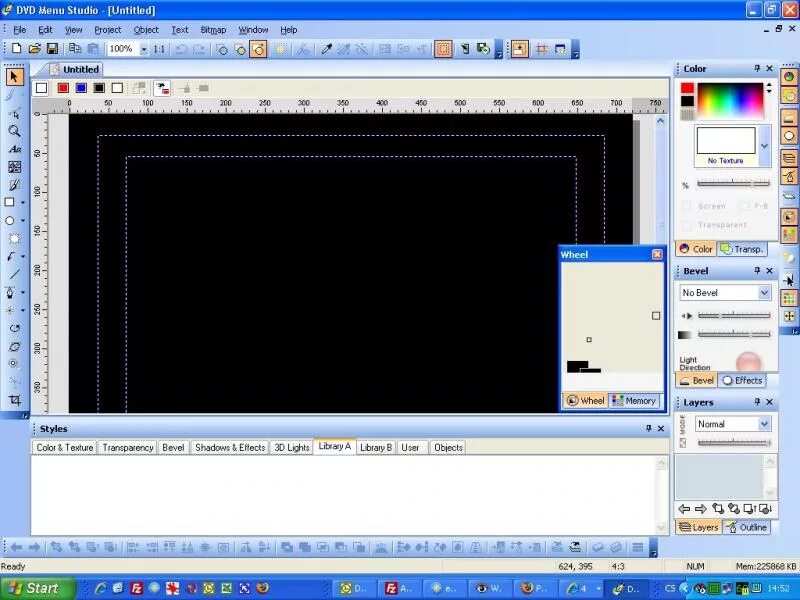Image resolution: width=800 pixels, height=600 pixels.
Task: Open the Normal layer mode dropdown
Action: (764, 424)
